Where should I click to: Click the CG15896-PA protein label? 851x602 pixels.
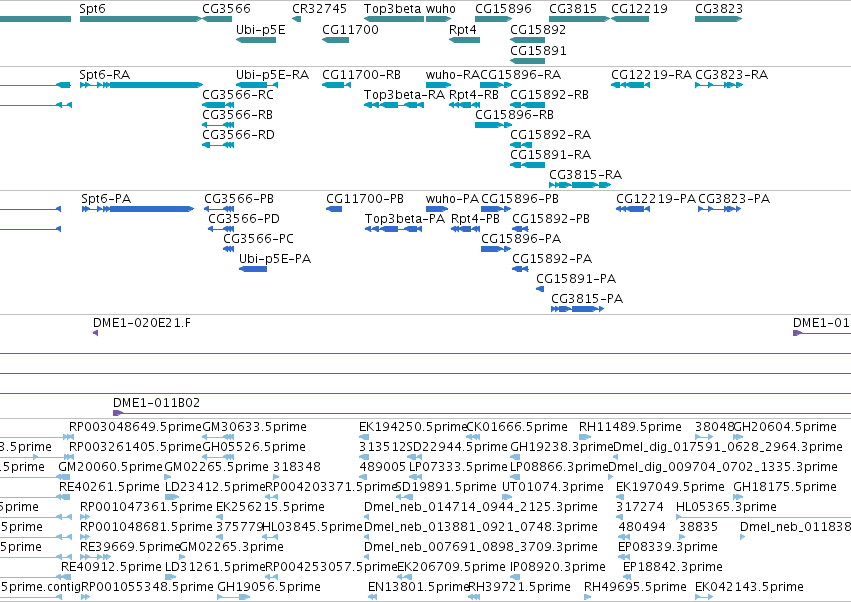521,238
